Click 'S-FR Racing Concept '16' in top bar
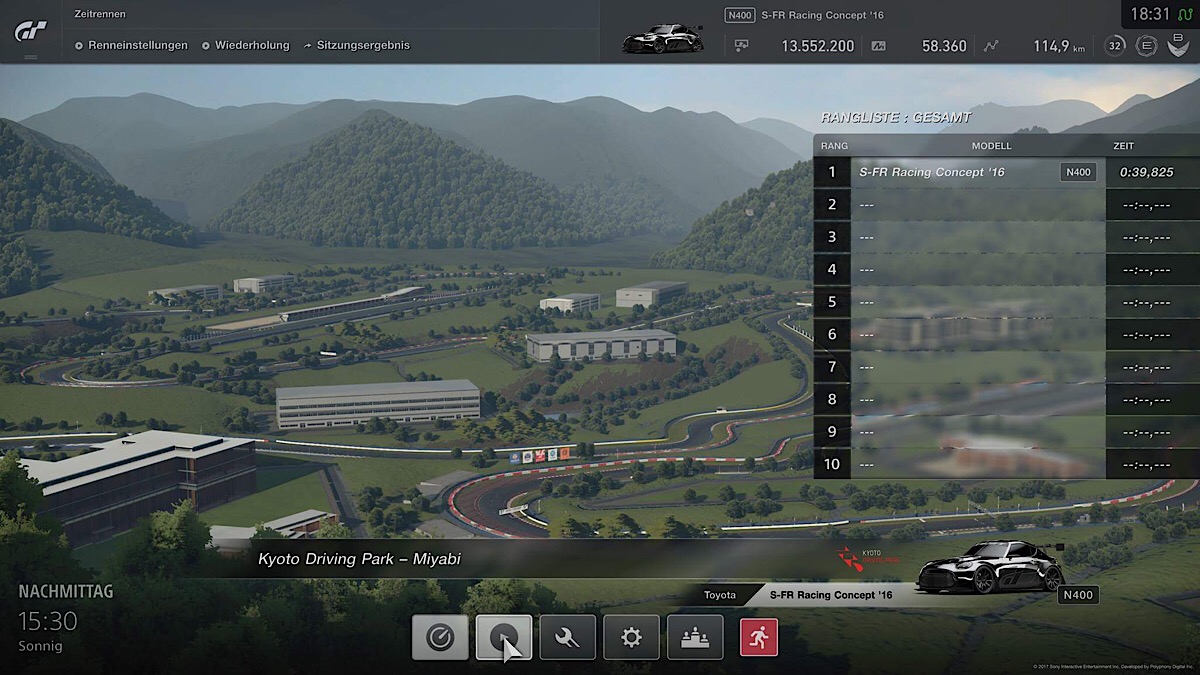Screen dimensions: 1200x675 [x=822, y=15]
